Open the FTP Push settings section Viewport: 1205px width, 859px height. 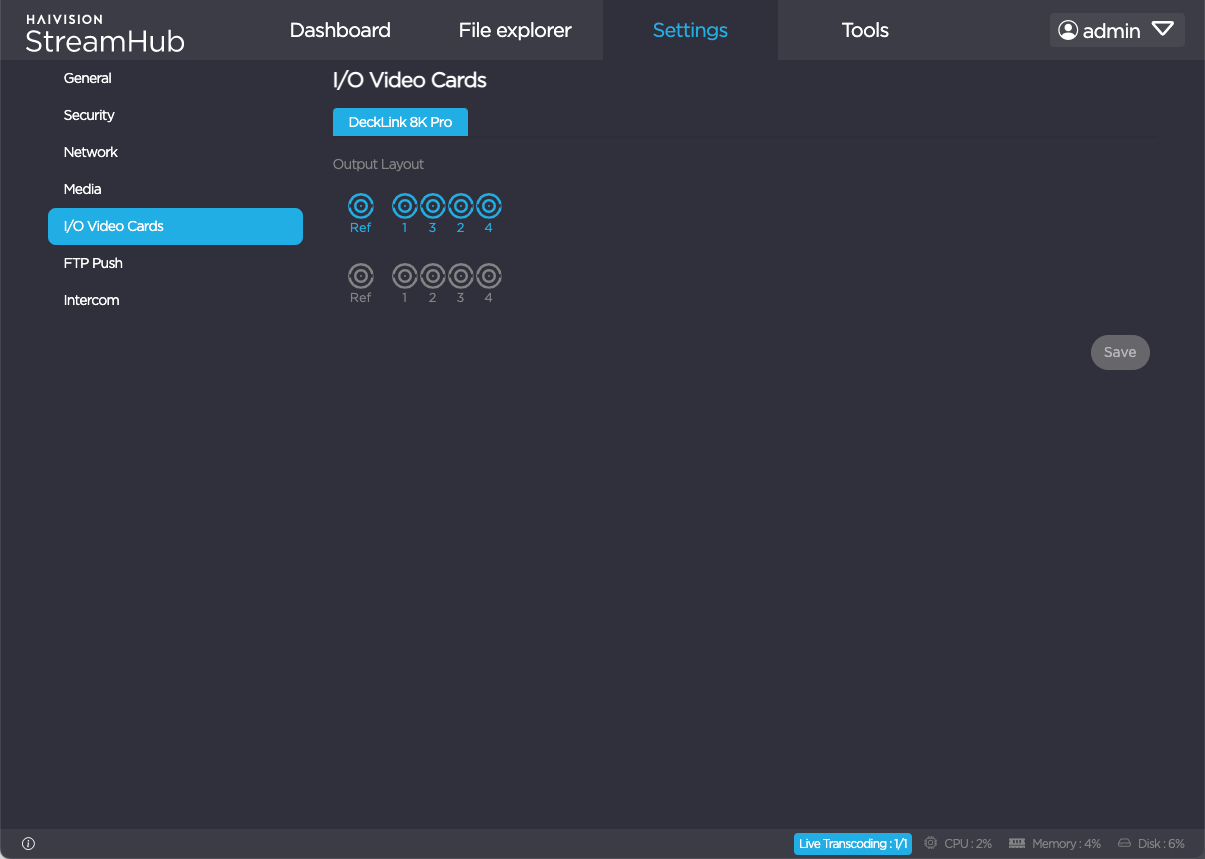click(93, 263)
